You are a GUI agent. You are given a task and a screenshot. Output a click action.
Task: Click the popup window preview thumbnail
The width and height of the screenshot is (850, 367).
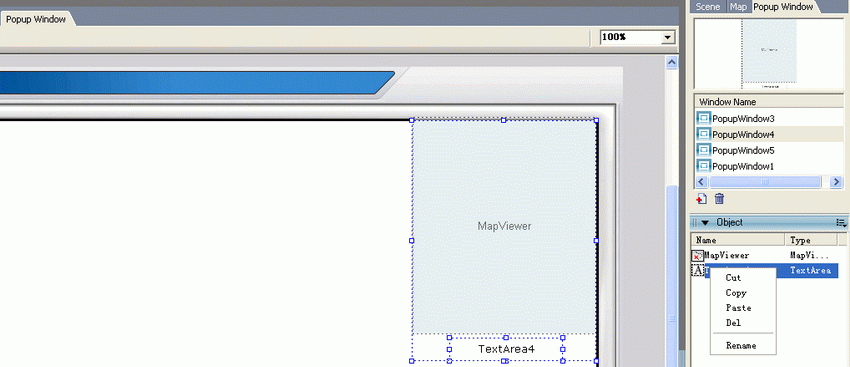click(769, 54)
